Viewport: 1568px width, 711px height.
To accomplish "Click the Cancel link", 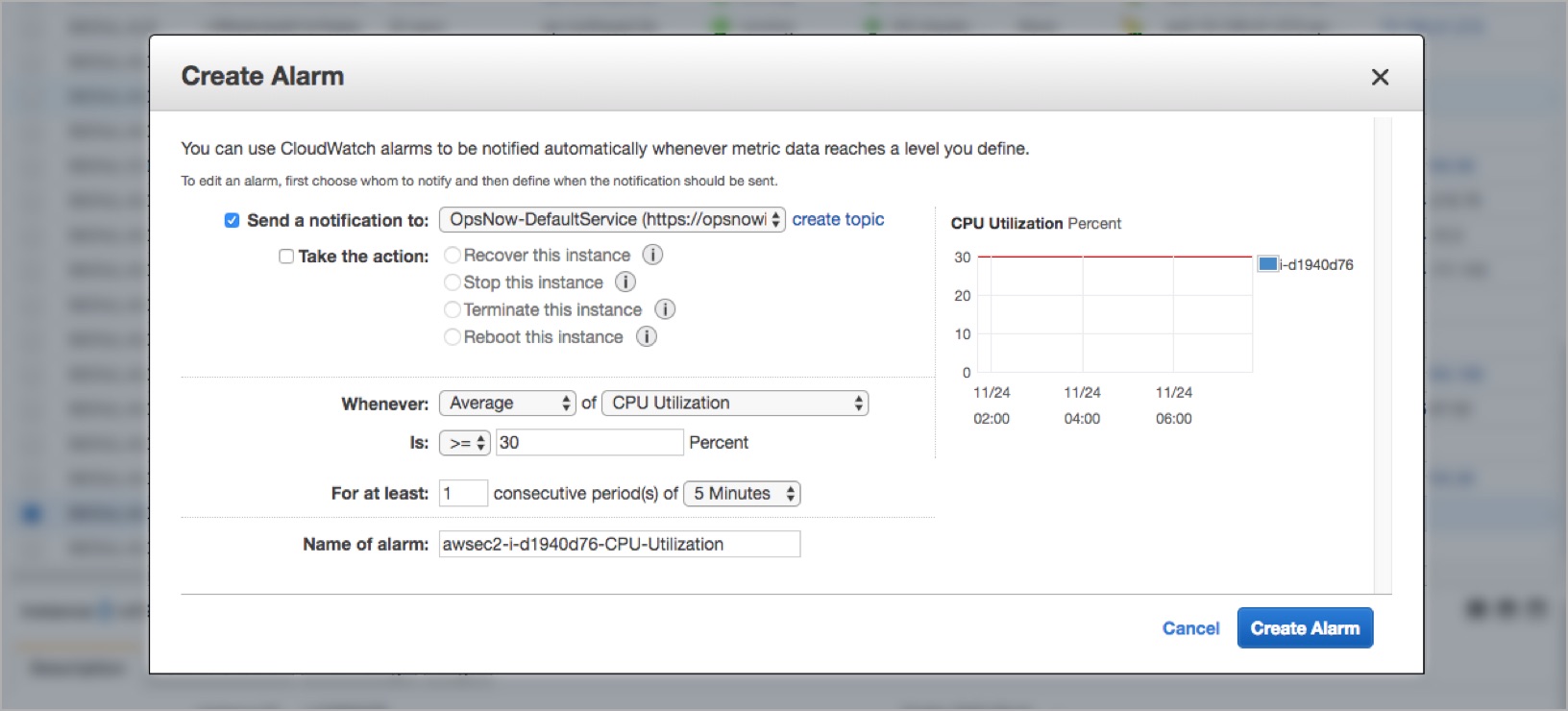I will [1190, 628].
